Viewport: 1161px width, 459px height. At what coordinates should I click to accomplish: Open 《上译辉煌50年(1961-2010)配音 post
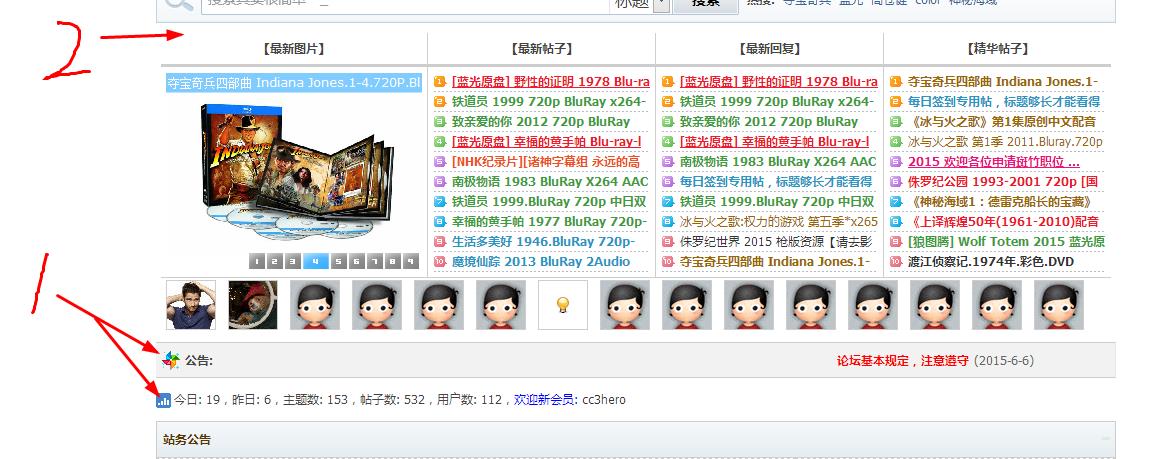(x=1003, y=221)
